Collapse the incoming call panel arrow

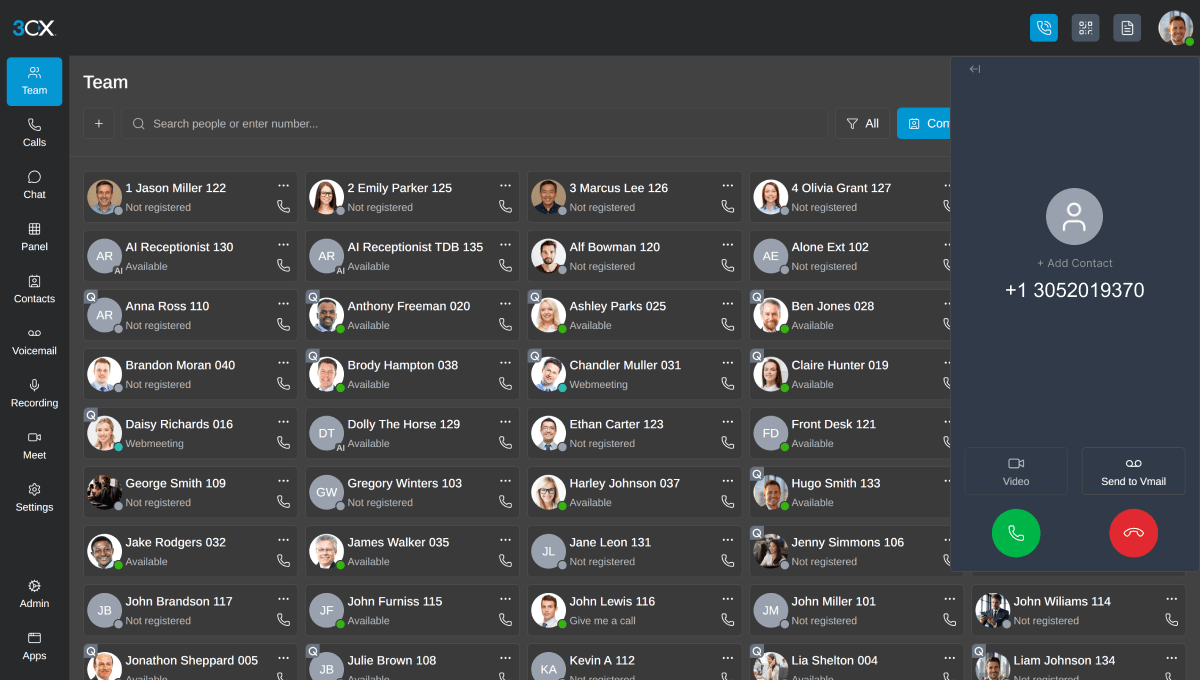(974, 69)
